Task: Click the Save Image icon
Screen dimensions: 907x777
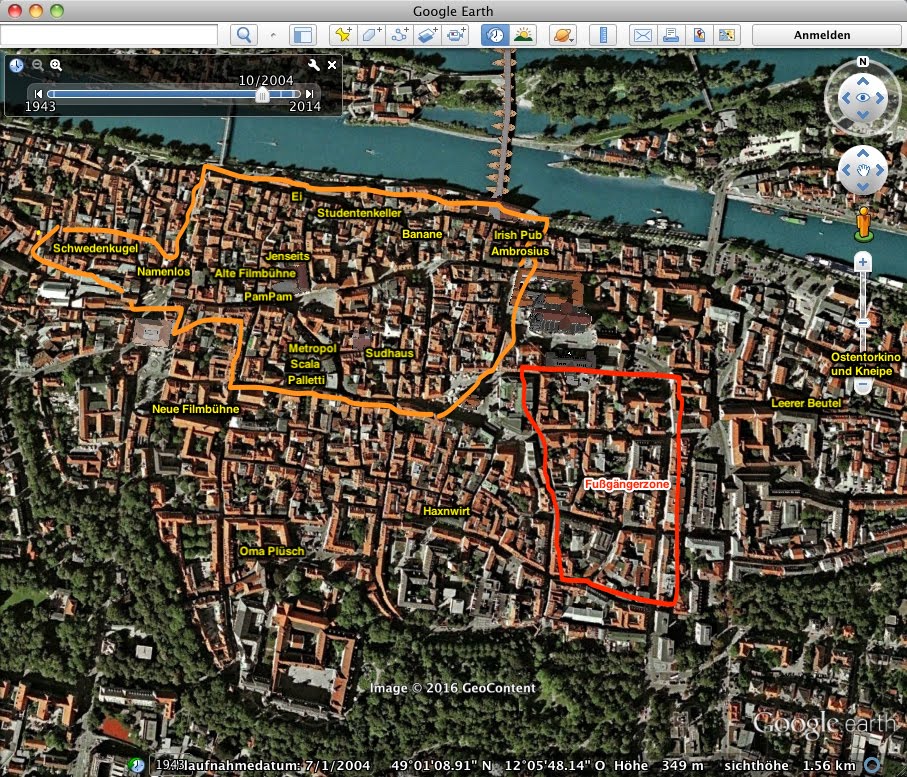Action: [699, 35]
